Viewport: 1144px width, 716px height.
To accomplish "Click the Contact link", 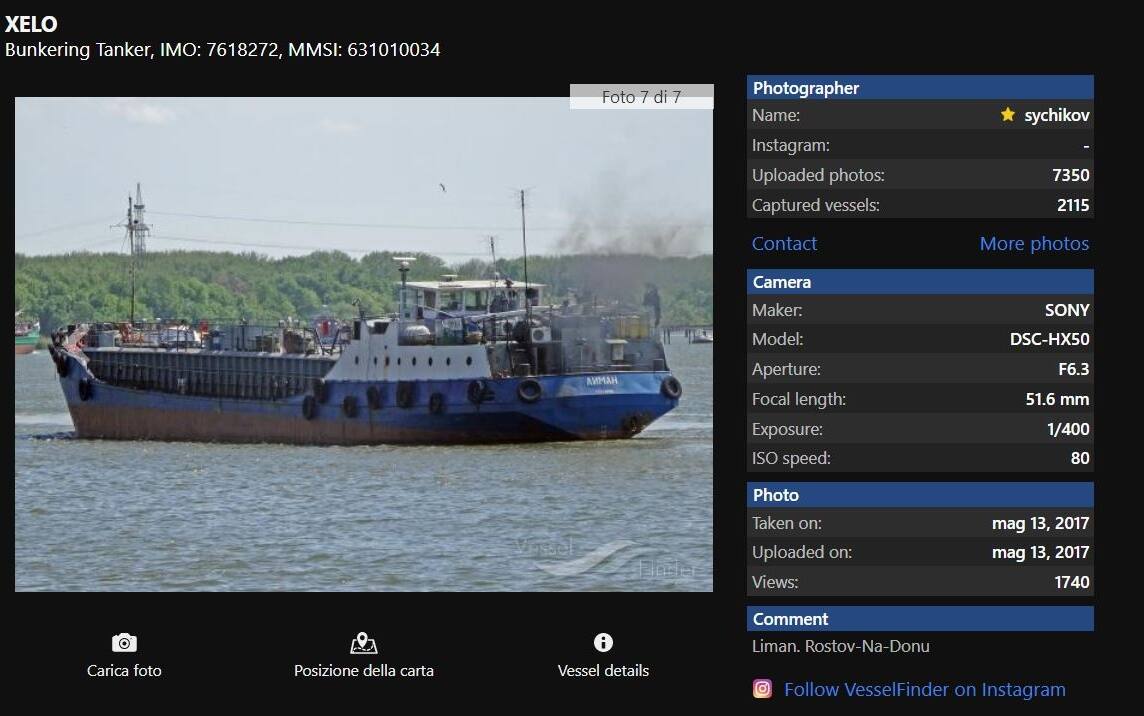I will coord(784,243).
